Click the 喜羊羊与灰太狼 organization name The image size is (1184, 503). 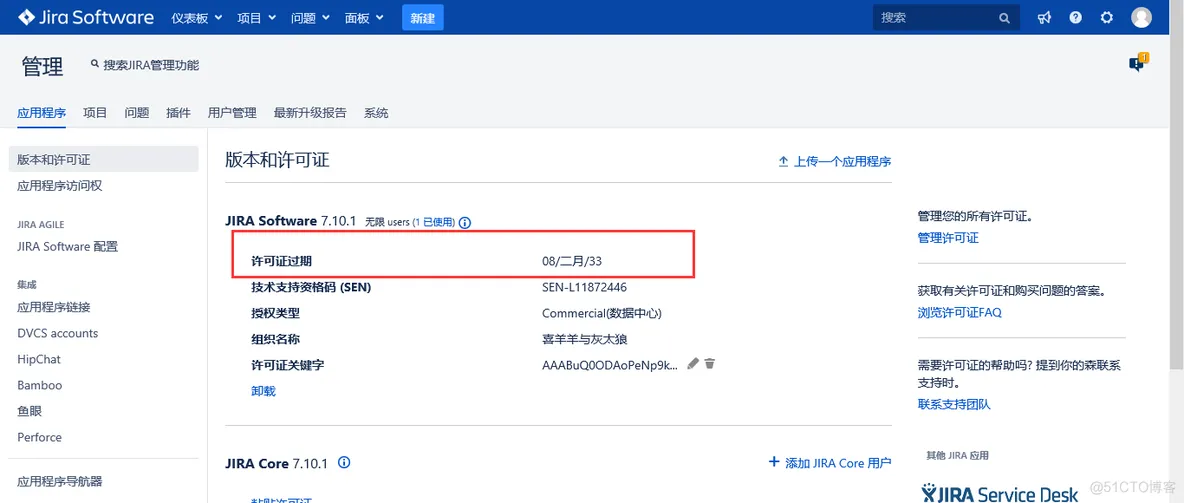click(x=584, y=339)
